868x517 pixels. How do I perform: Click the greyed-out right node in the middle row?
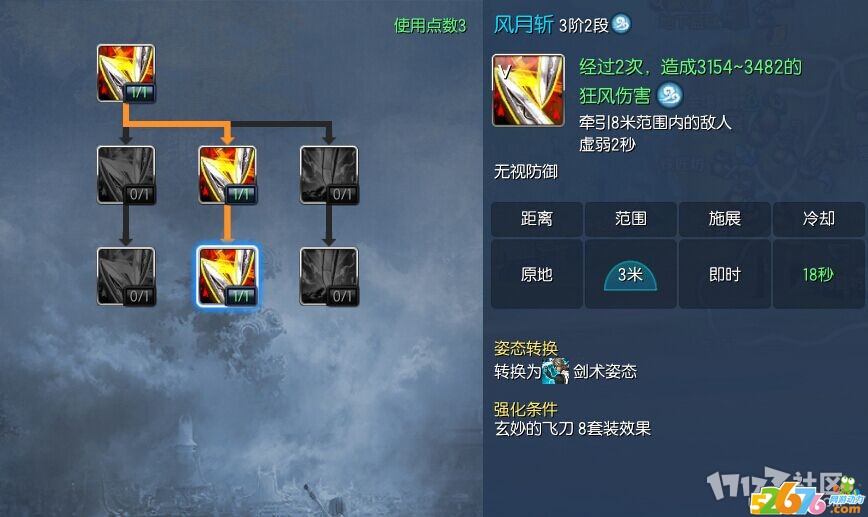[329, 175]
